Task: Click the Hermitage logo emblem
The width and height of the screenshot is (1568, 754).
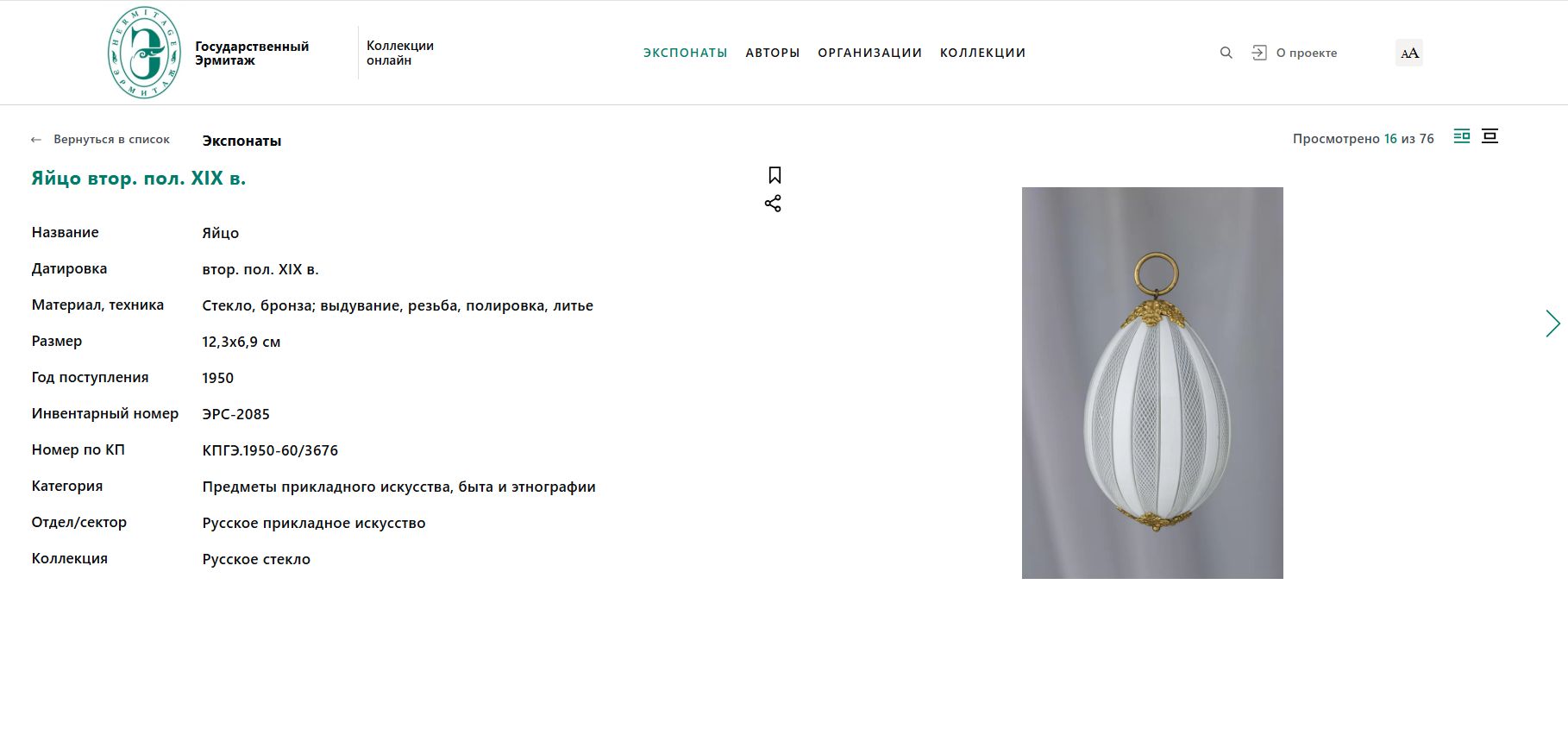Action: (x=144, y=53)
